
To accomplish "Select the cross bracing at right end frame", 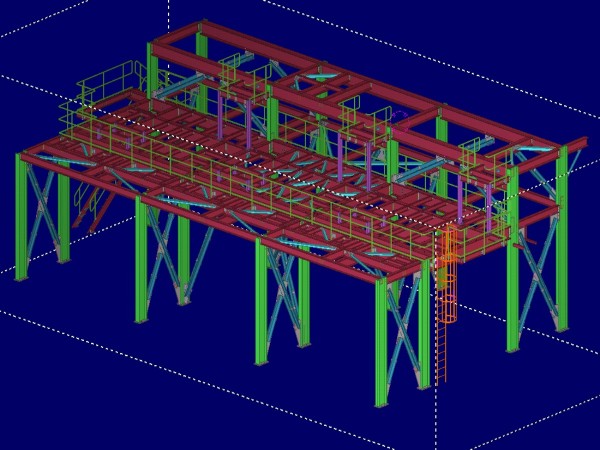I will pos(540,270).
